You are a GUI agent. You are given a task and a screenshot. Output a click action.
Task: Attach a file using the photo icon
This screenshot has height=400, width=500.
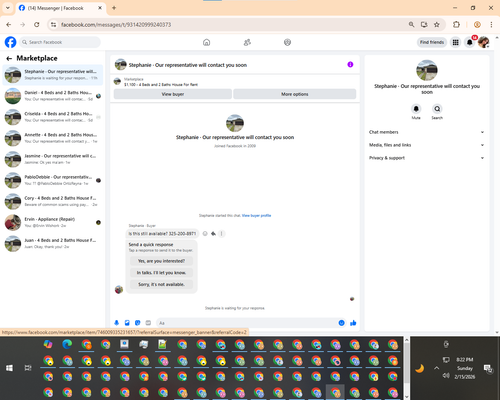coord(127,323)
